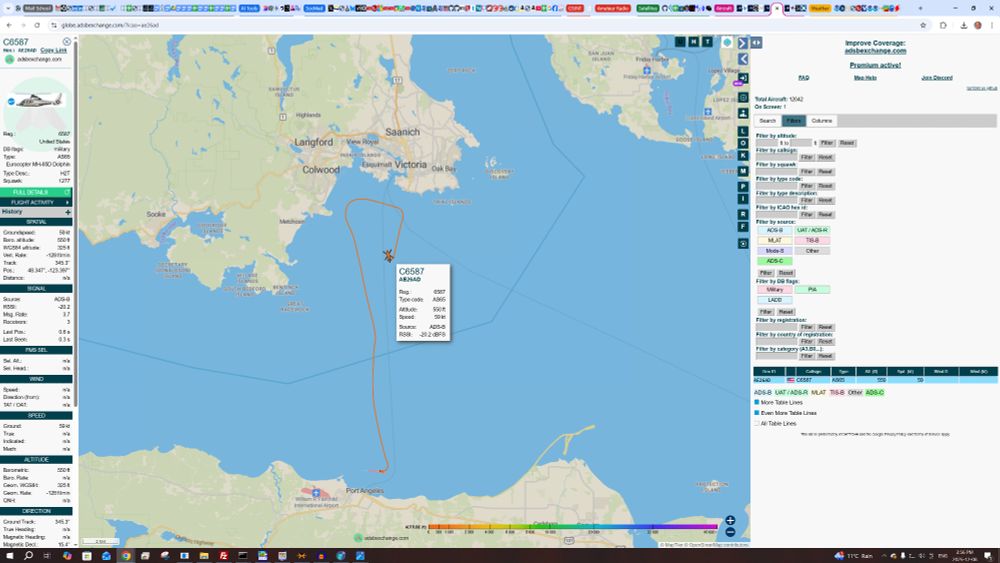Click the squawk filter input field
The image size is (1000, 563).
click(x=776, y=172)
